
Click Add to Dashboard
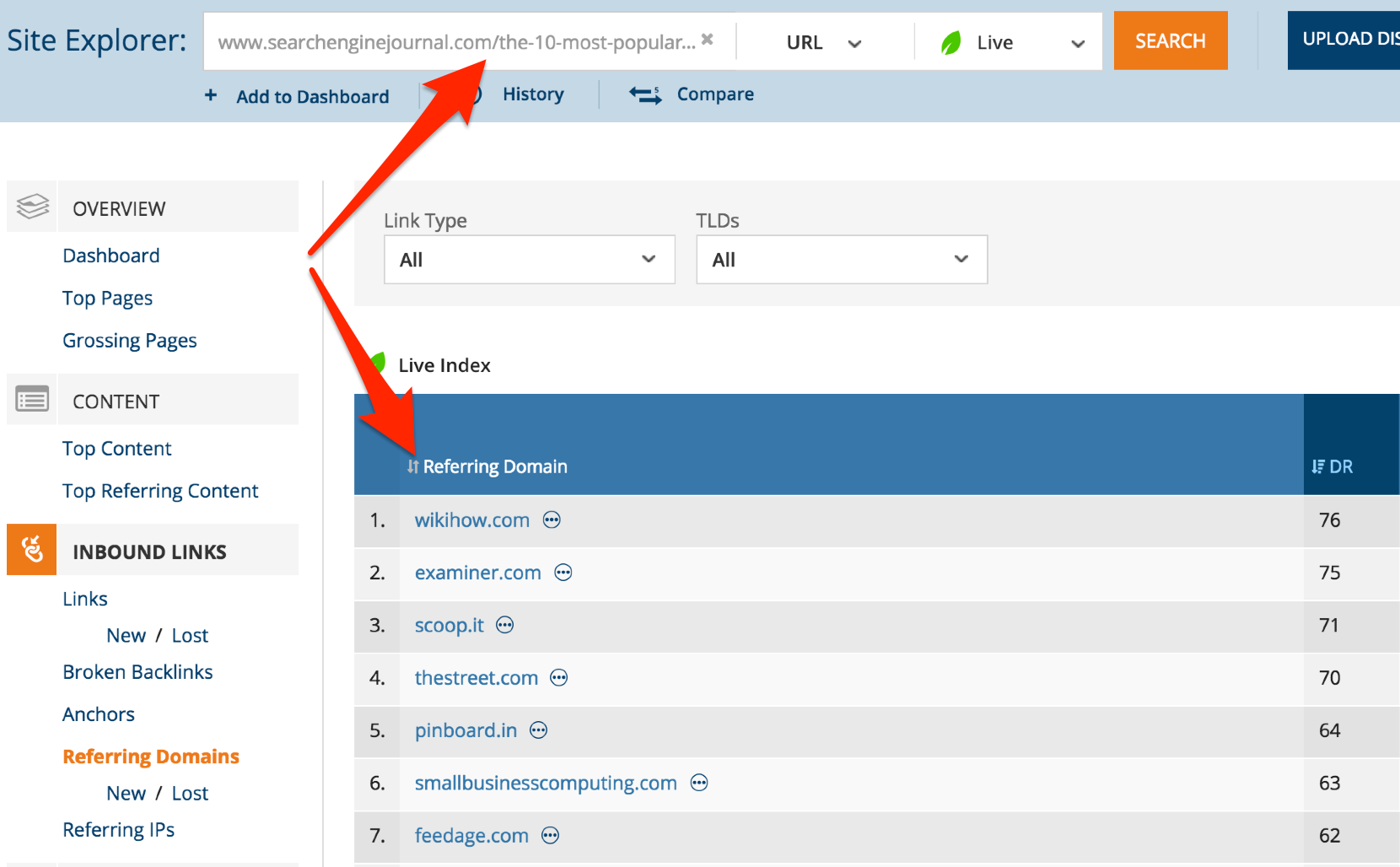pyautogui.click(x=313, y=96)
